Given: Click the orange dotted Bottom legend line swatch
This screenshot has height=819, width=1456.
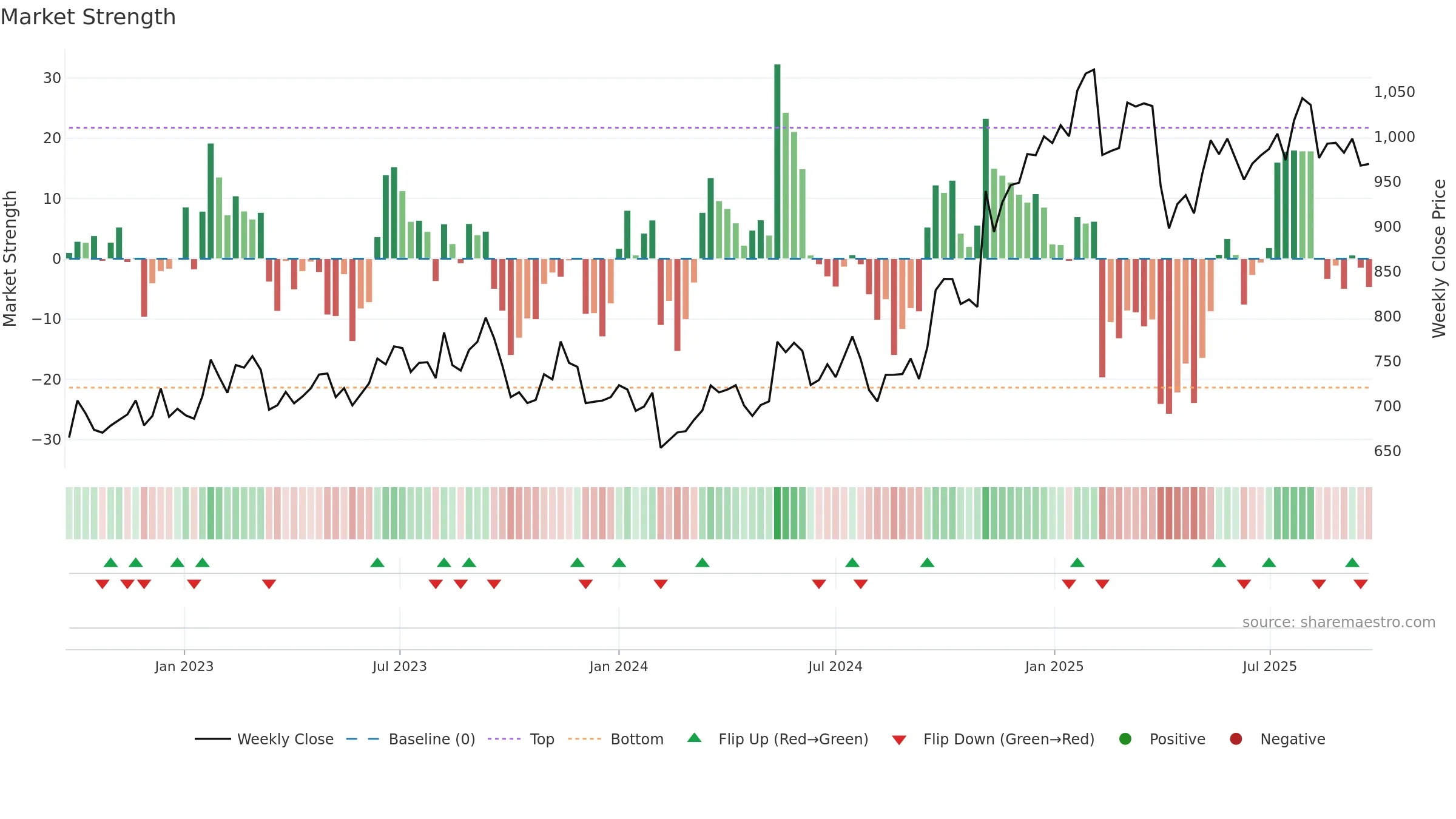Looking at the screenshot, I should (584, 739).
